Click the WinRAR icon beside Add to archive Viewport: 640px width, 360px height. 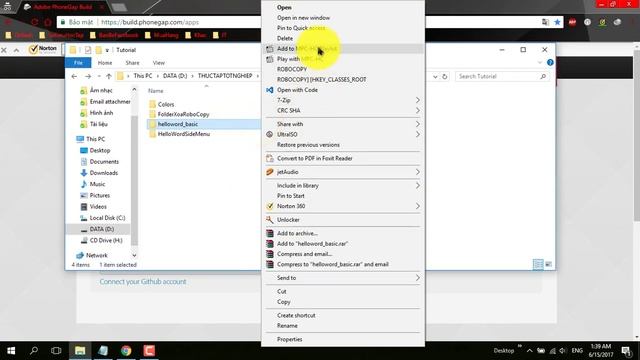click(x=269, y=233)
